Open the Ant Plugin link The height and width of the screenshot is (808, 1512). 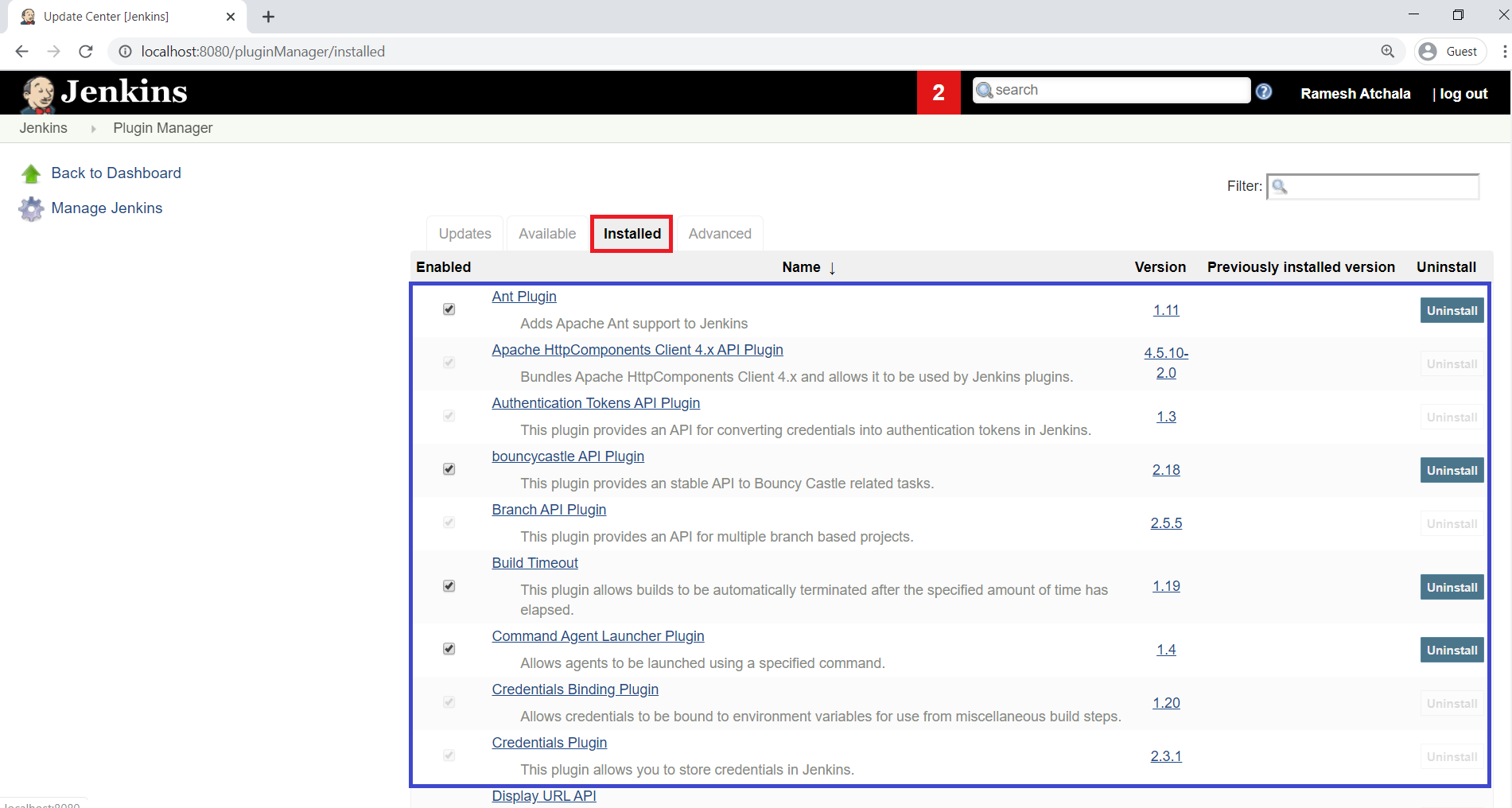524,297
